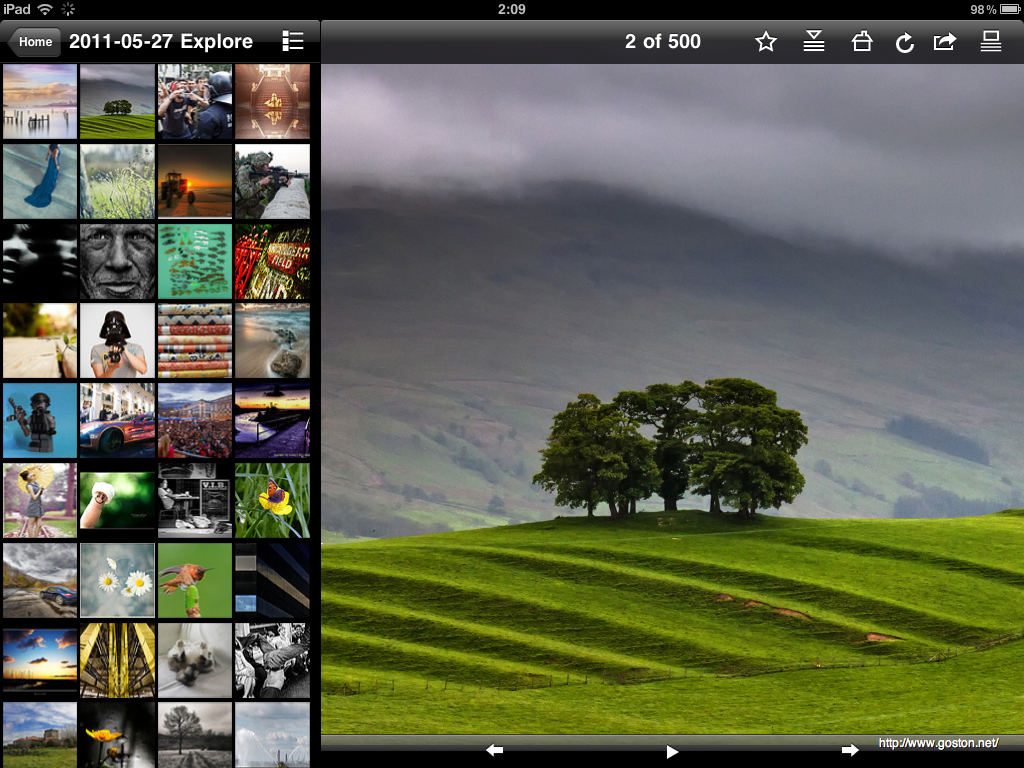Open the girl with yellow parasol thumbnail
Viewport: 1024px width, 768px height.
click(x=40, y=500)
